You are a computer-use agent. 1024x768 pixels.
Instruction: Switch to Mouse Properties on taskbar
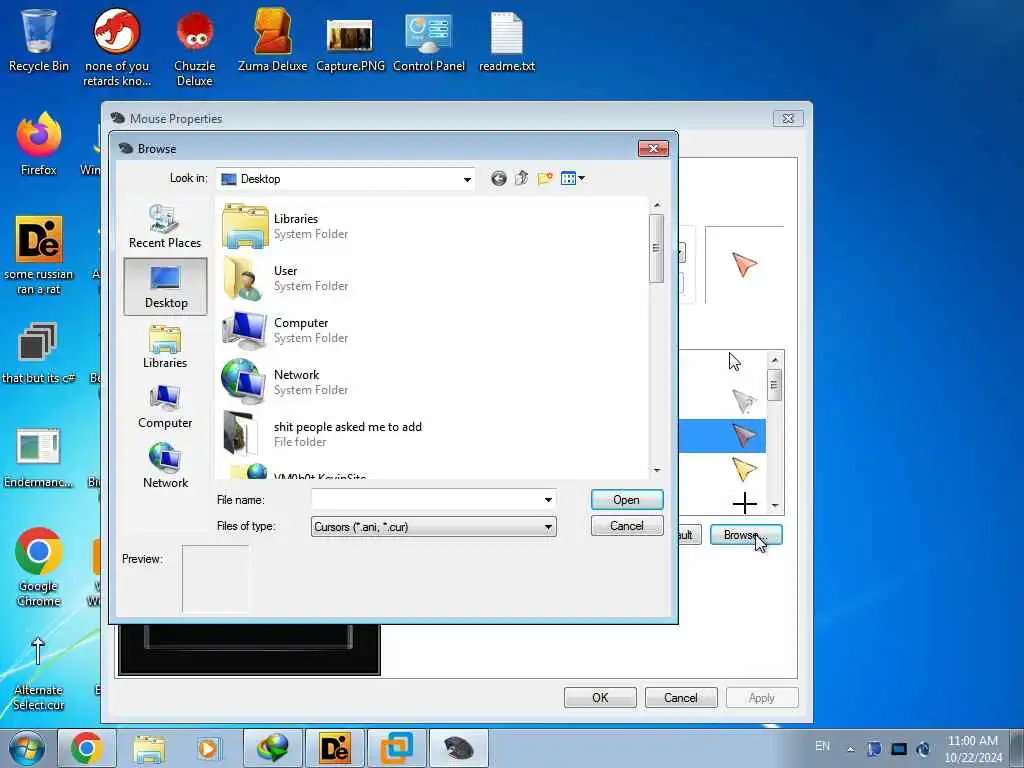tap(458, 748)
